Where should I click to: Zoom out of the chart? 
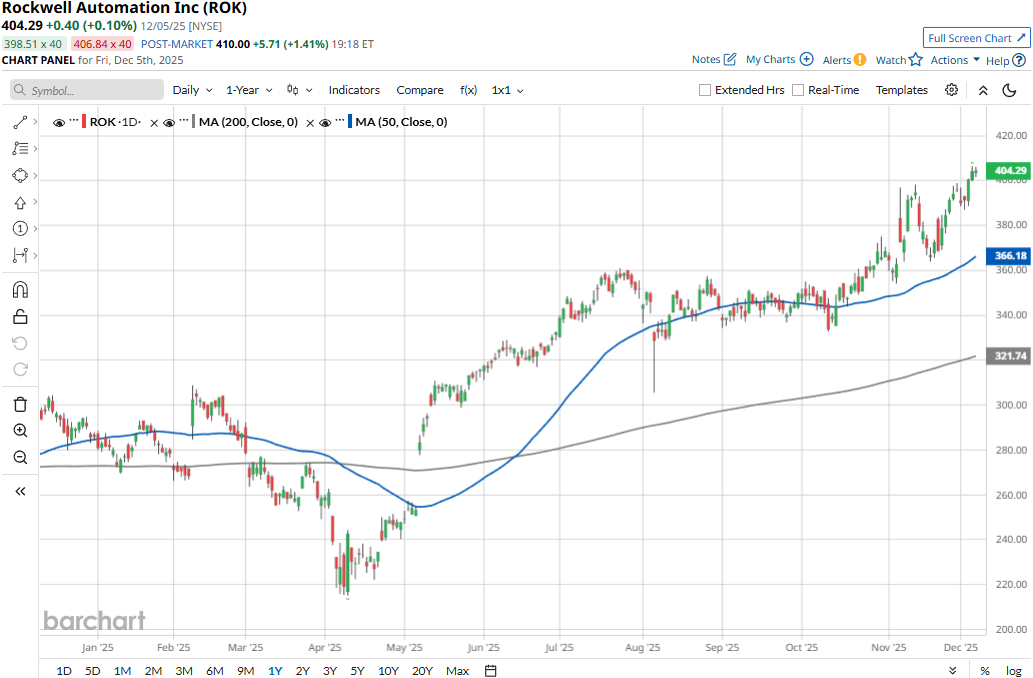pos(20,457)
